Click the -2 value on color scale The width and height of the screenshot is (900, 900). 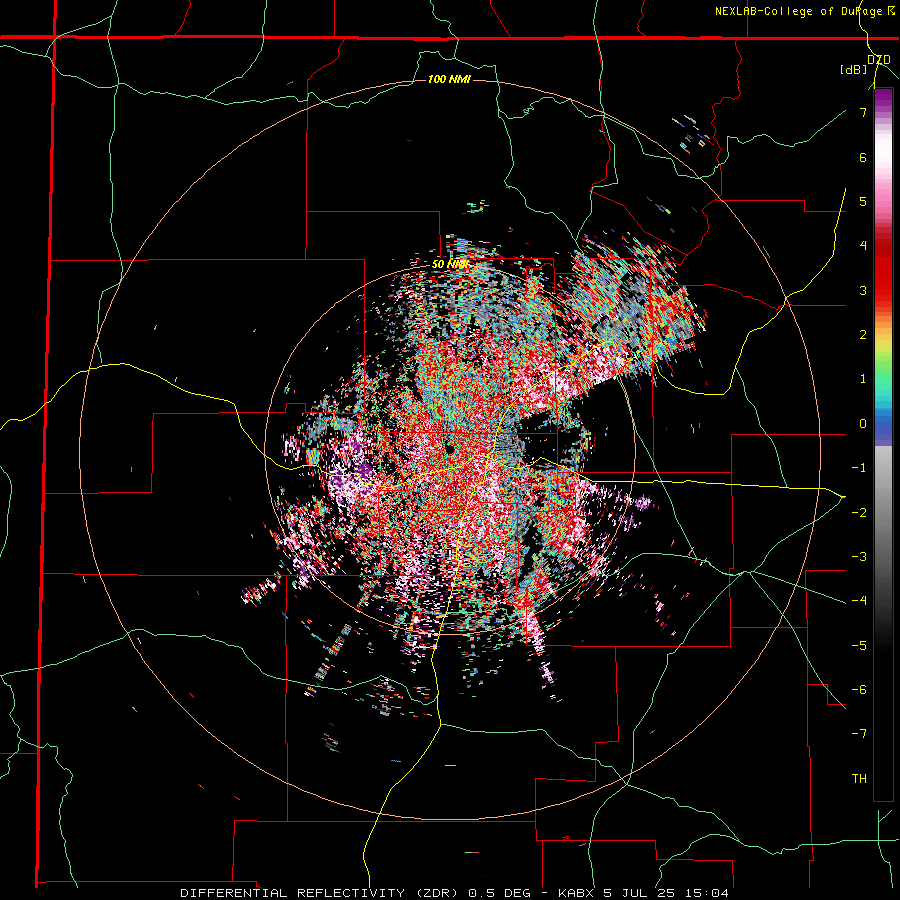pos(859,512)
